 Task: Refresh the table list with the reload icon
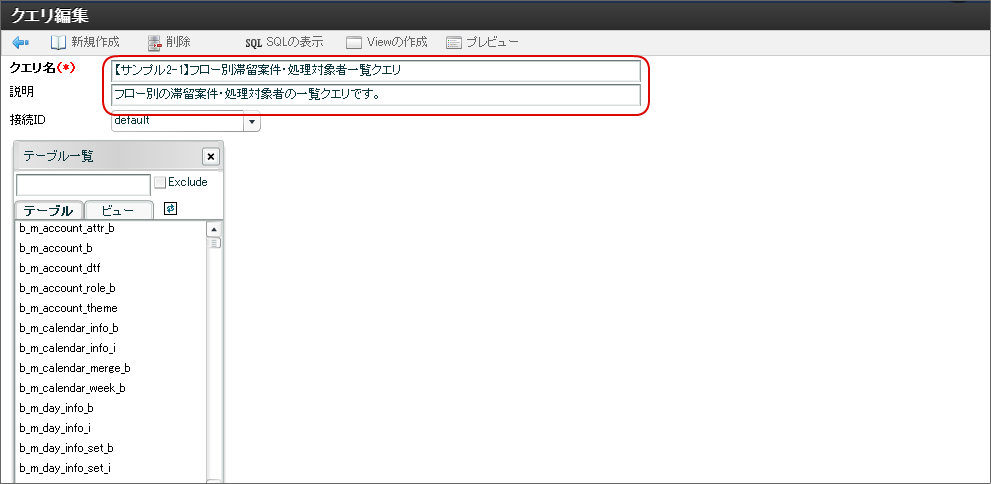tap(170, 209)
